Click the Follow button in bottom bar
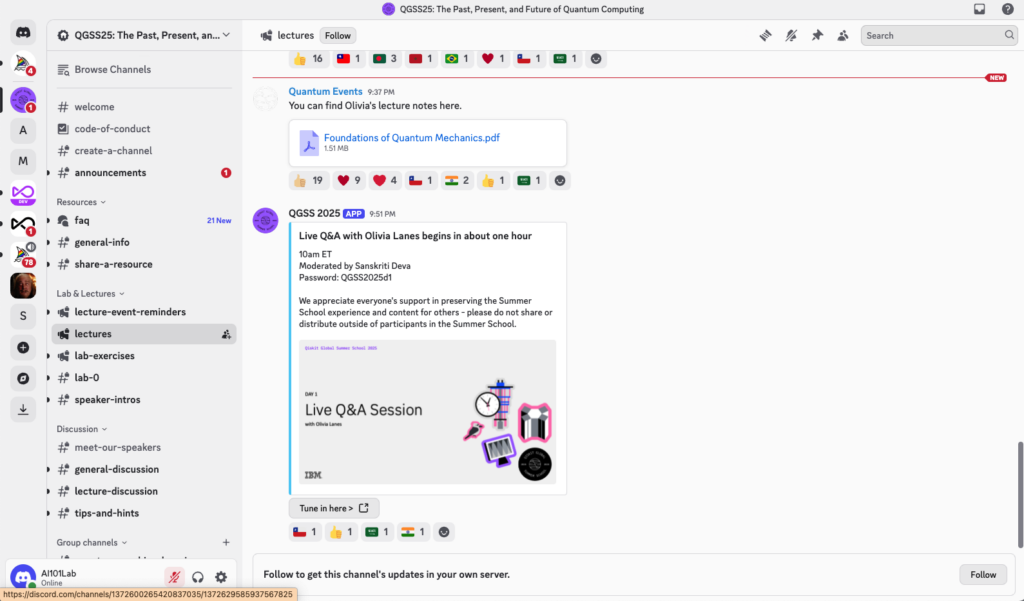Viewport: 1024px width, 601px height. pyautogui.click(x=983, y=574)
